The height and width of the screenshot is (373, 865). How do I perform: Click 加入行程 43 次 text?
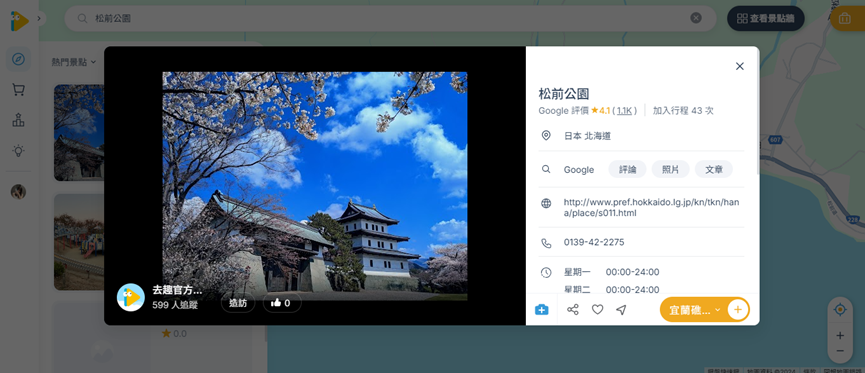683,110
